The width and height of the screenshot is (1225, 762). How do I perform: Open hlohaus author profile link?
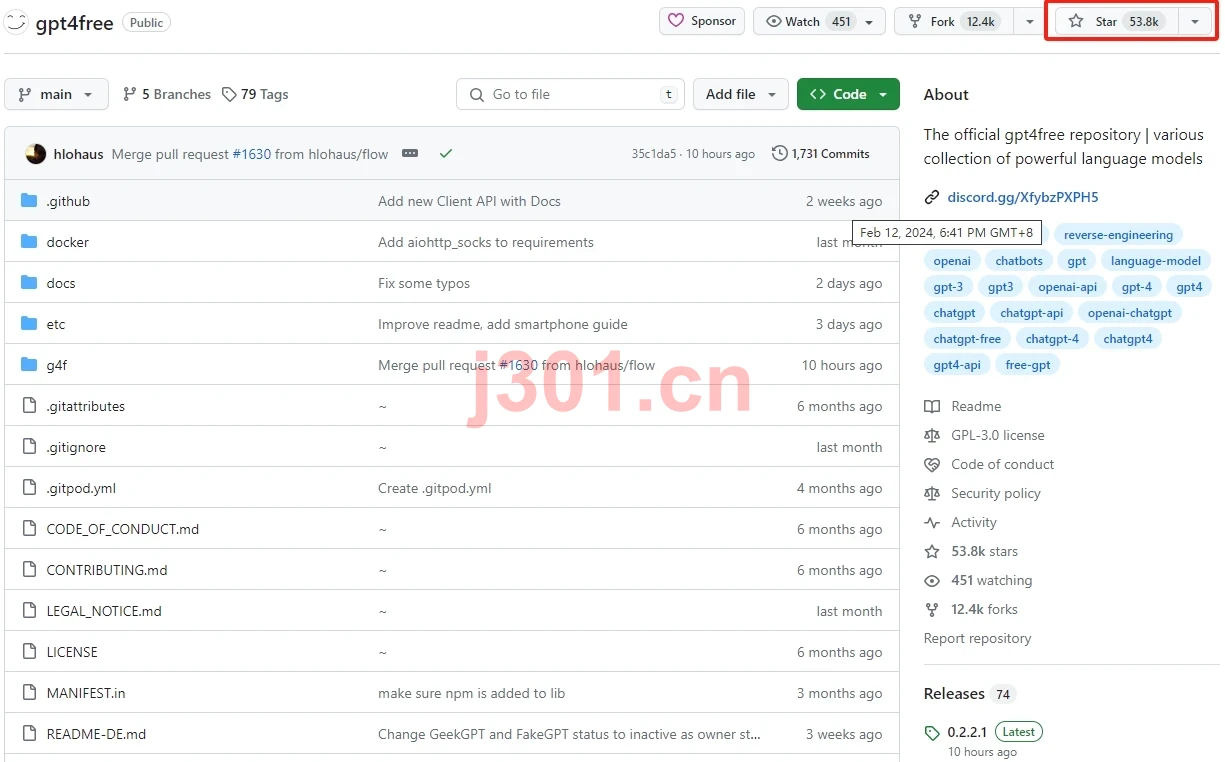(78, 154)
